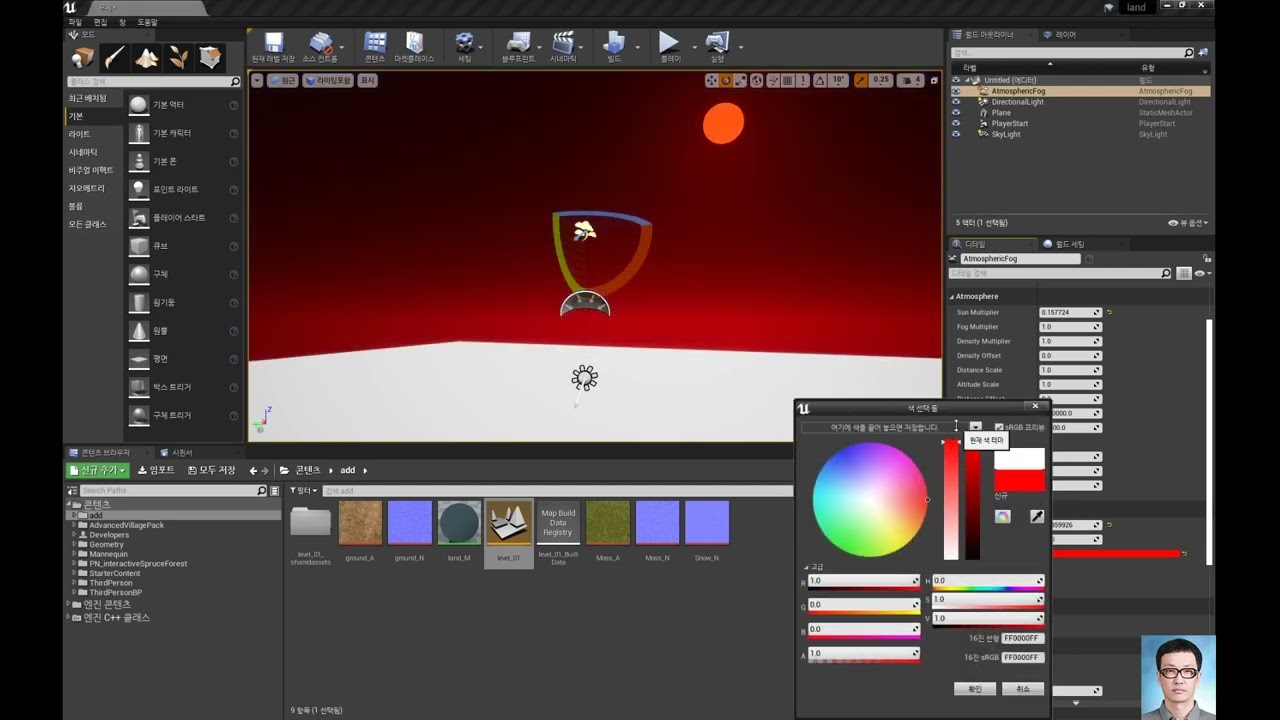Pick the eyedropper tool in color picker
1280x720 pixels.
tap(1037, 517)
